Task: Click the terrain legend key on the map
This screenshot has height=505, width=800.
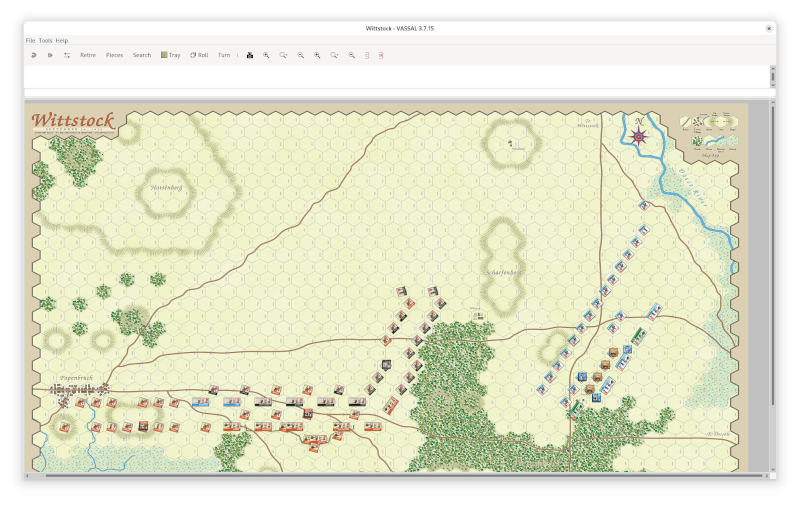Action: [709, 134]
